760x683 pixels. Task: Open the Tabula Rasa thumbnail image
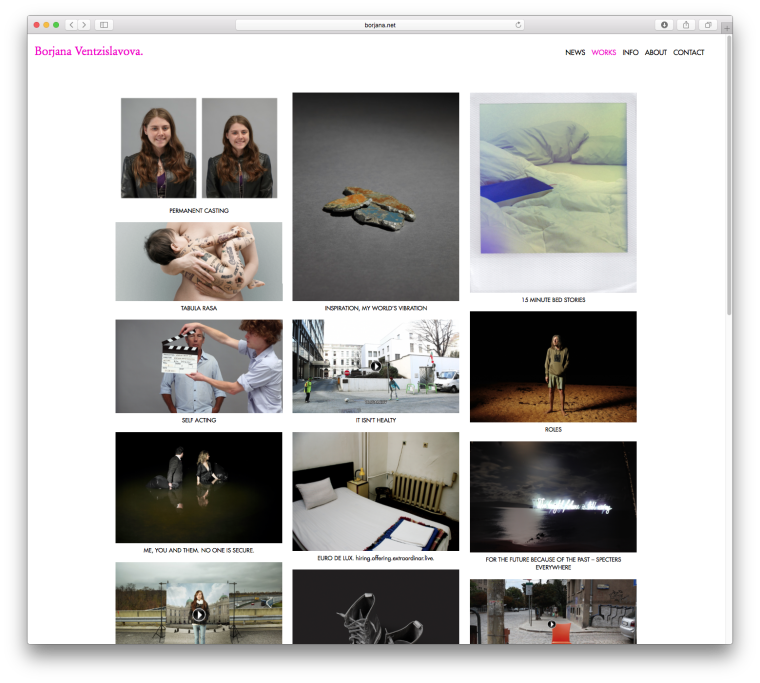click(x=198, y=261)
